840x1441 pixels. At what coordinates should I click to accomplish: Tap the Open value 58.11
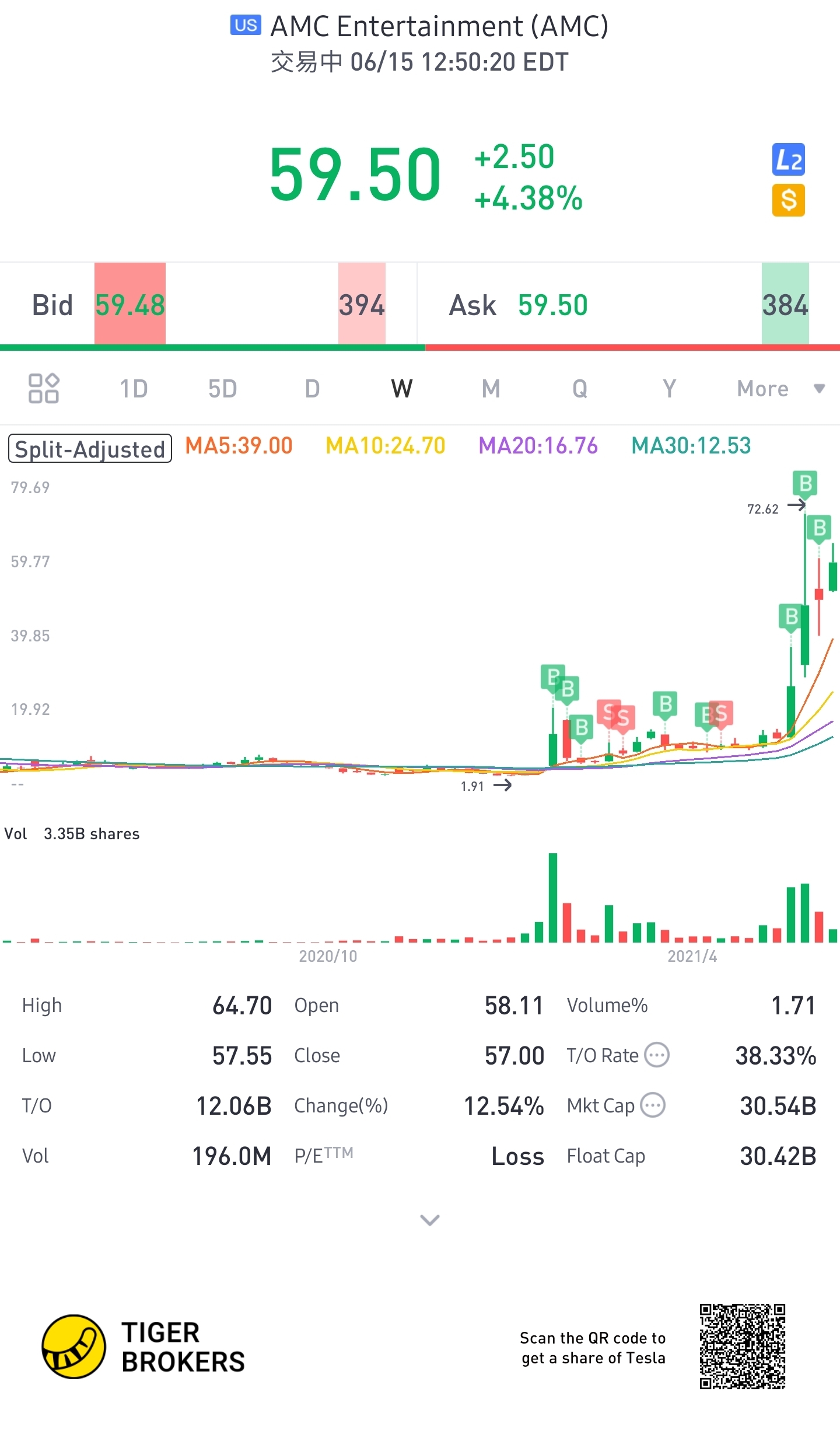[514, 1006]
